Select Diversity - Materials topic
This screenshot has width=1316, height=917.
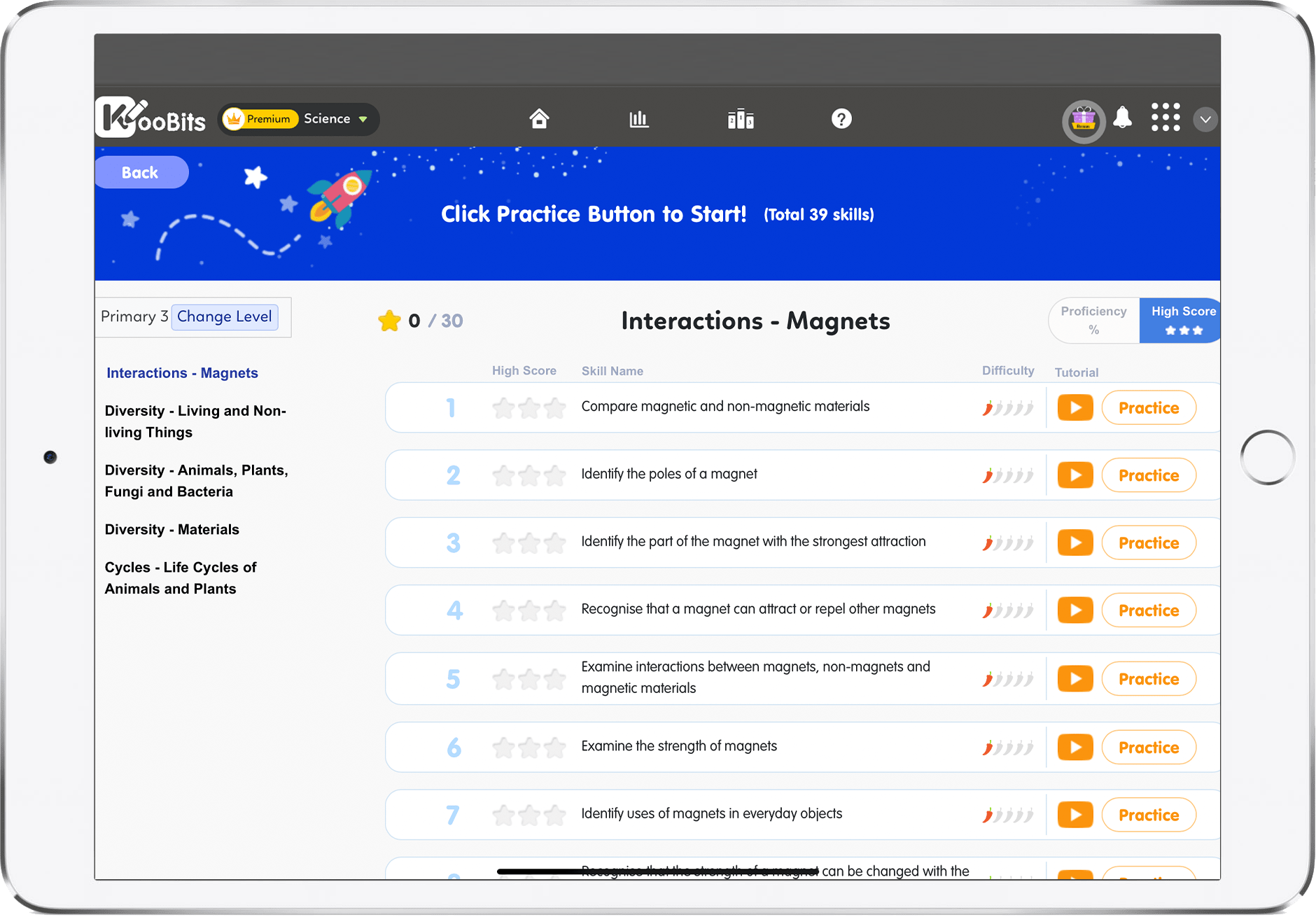pyautogui.click(x=172, y=530)
